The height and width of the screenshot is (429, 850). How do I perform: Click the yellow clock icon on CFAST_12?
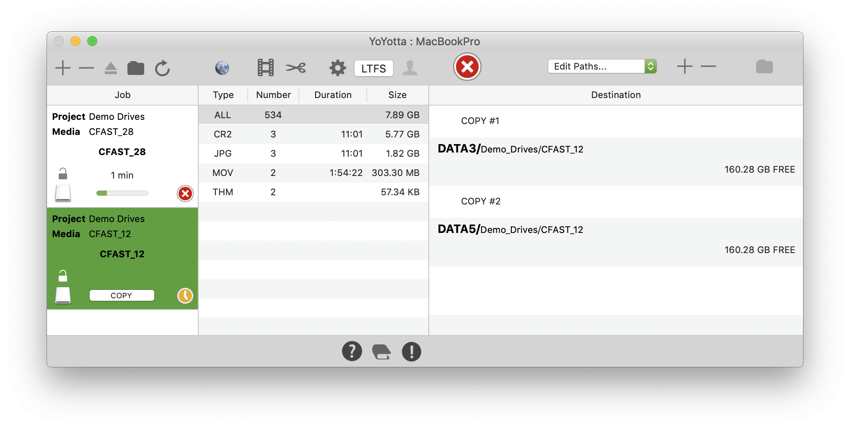point(185,296)
